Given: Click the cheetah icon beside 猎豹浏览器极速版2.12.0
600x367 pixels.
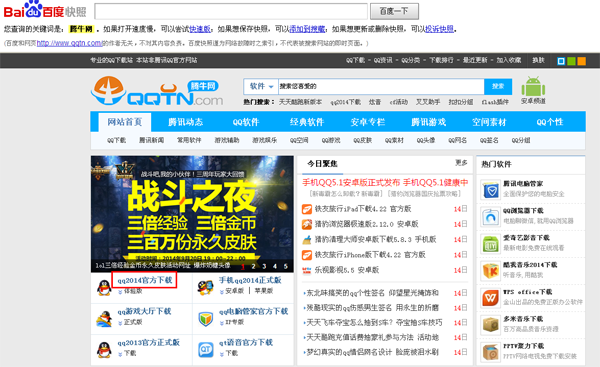Looking at the screenshot, I should tap(307, 224).
